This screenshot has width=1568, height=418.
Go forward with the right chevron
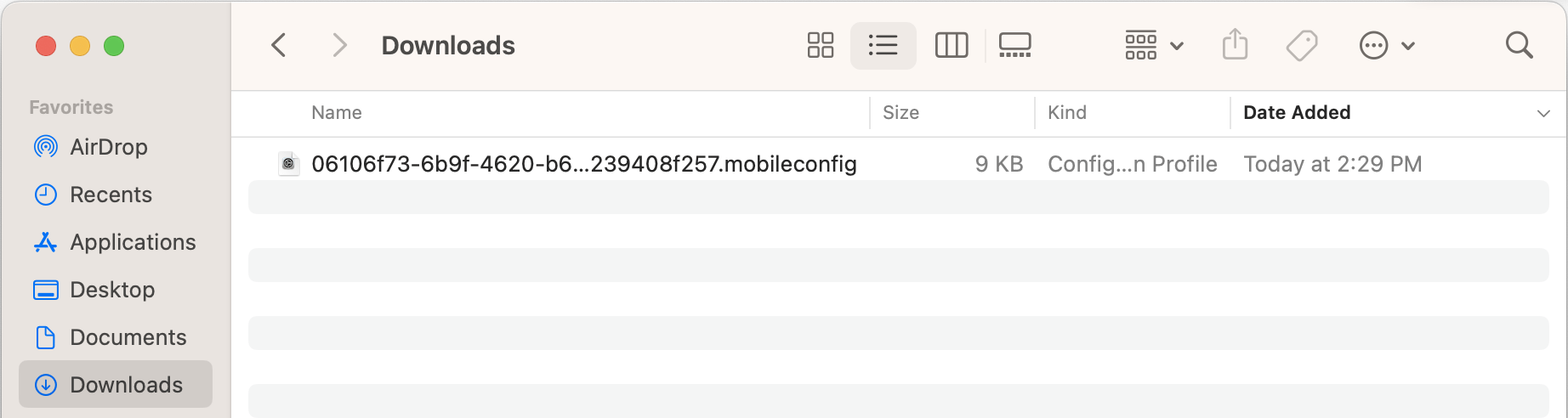coord(339,45)
